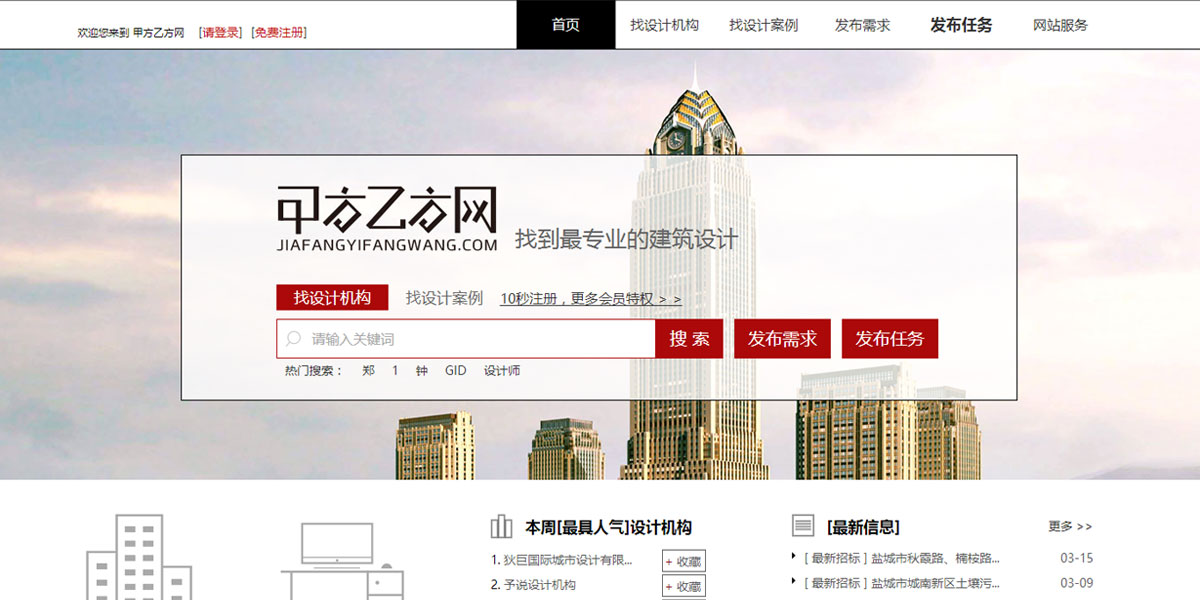This screenshot has height=600, width=1200.
Task: Select hot search keyword GID
Action: tap(455, 370)
